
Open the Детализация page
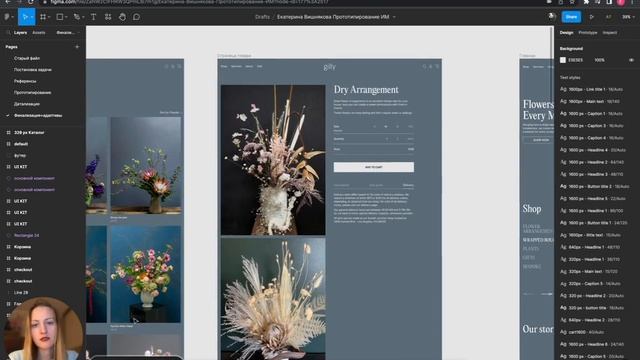tap(27, 104)
